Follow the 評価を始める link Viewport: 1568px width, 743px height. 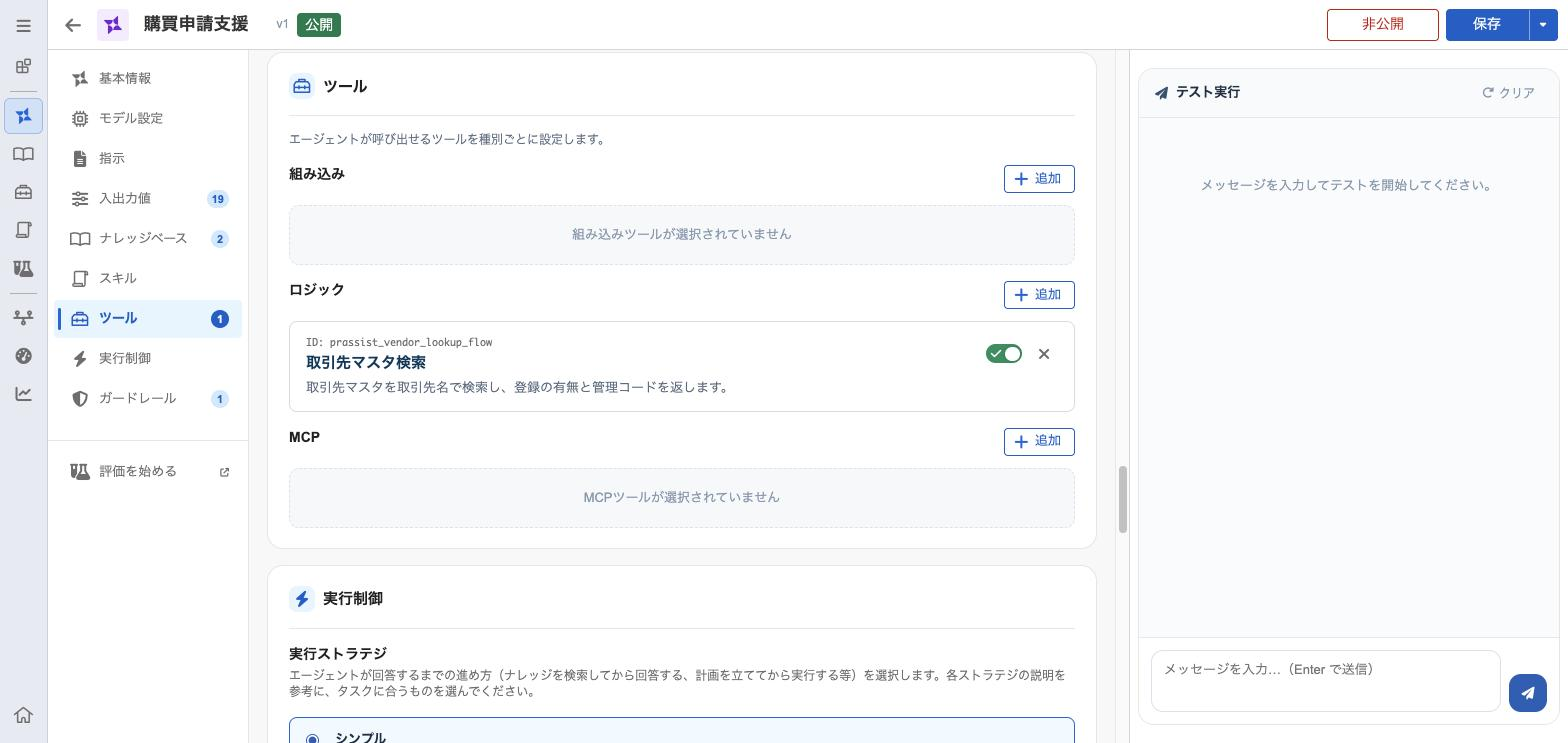148,471
